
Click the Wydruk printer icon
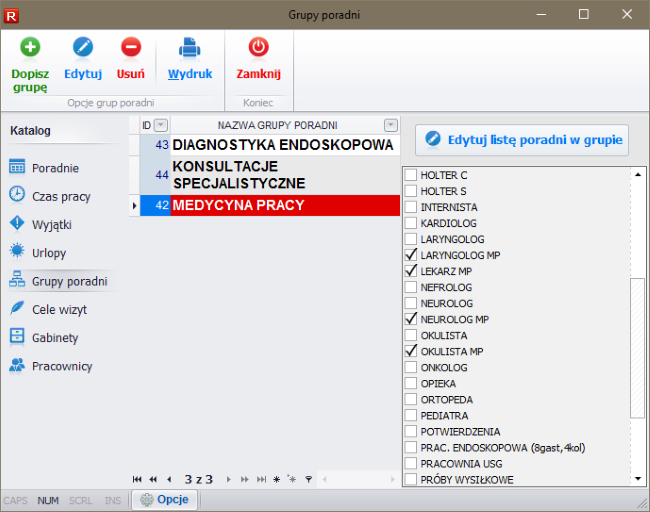point(189,48)
